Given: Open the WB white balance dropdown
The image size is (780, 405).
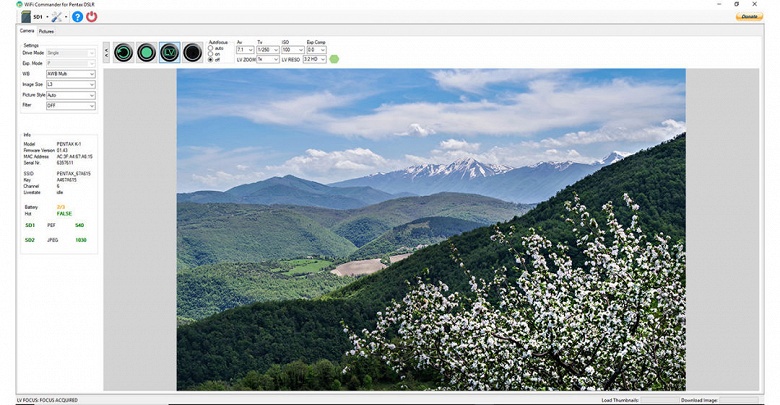Looking at the screenshot, I should tap(71, 74).
